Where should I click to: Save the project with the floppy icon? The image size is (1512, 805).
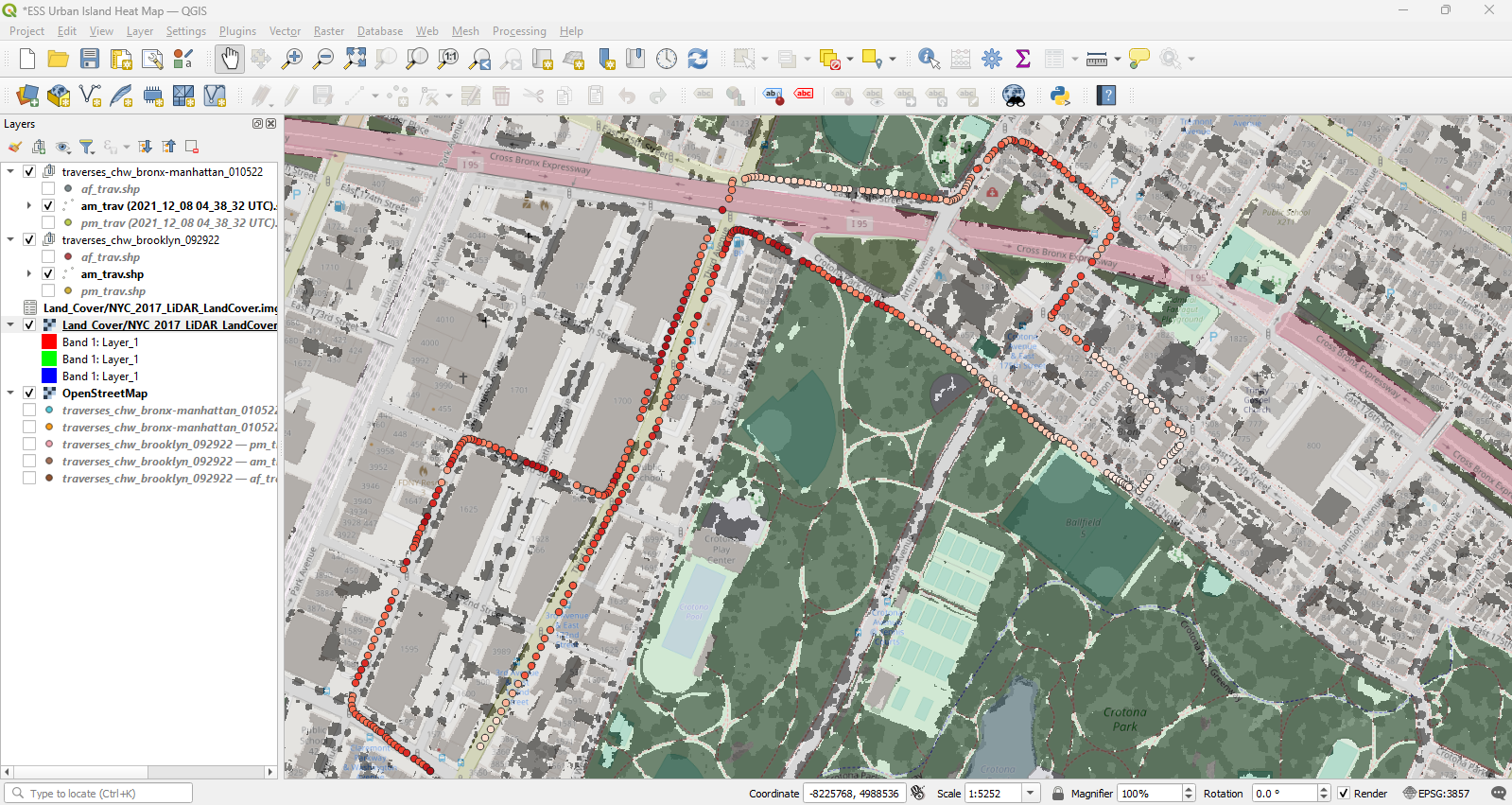pos(90,59)
